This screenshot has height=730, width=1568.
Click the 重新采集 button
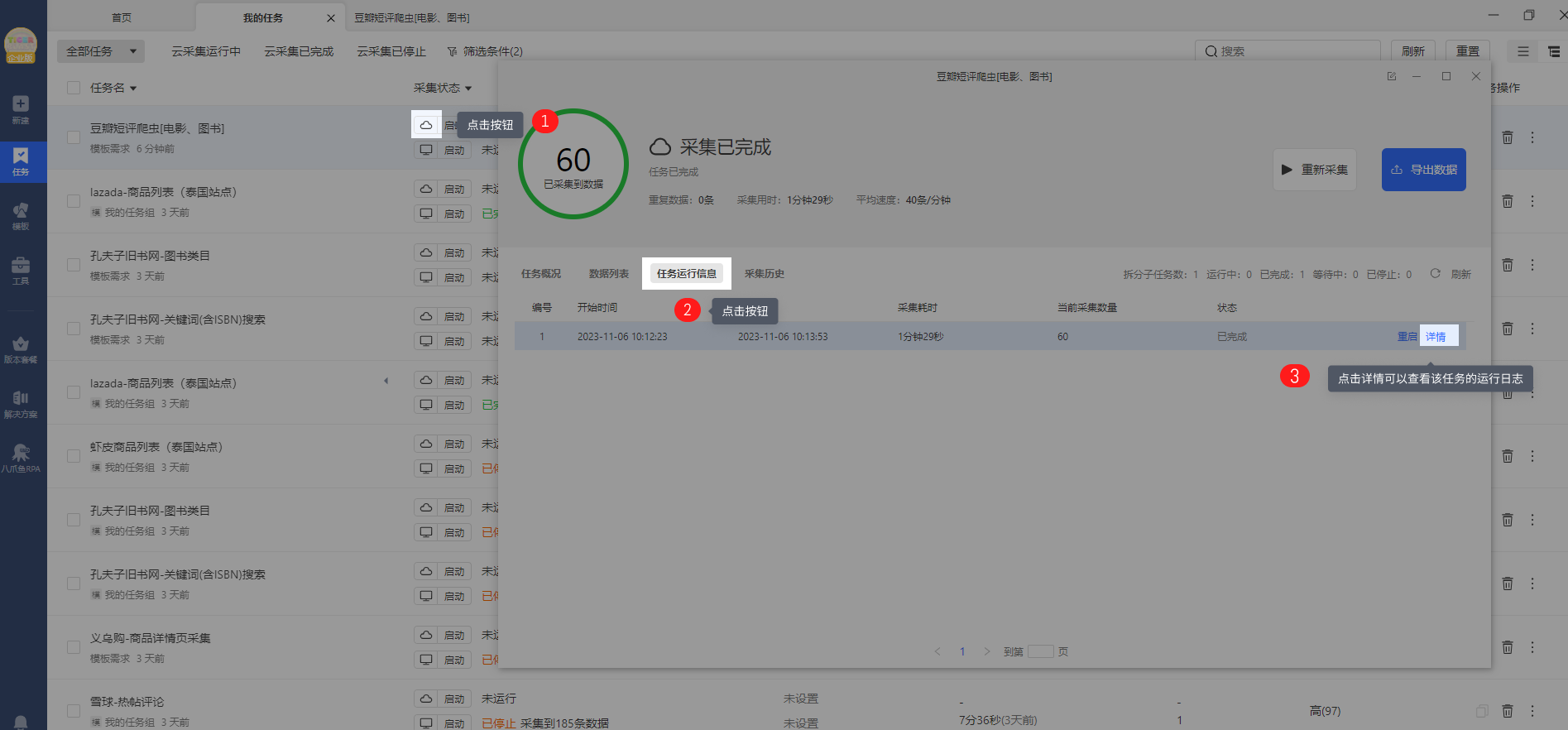[x=1315, y=170]
